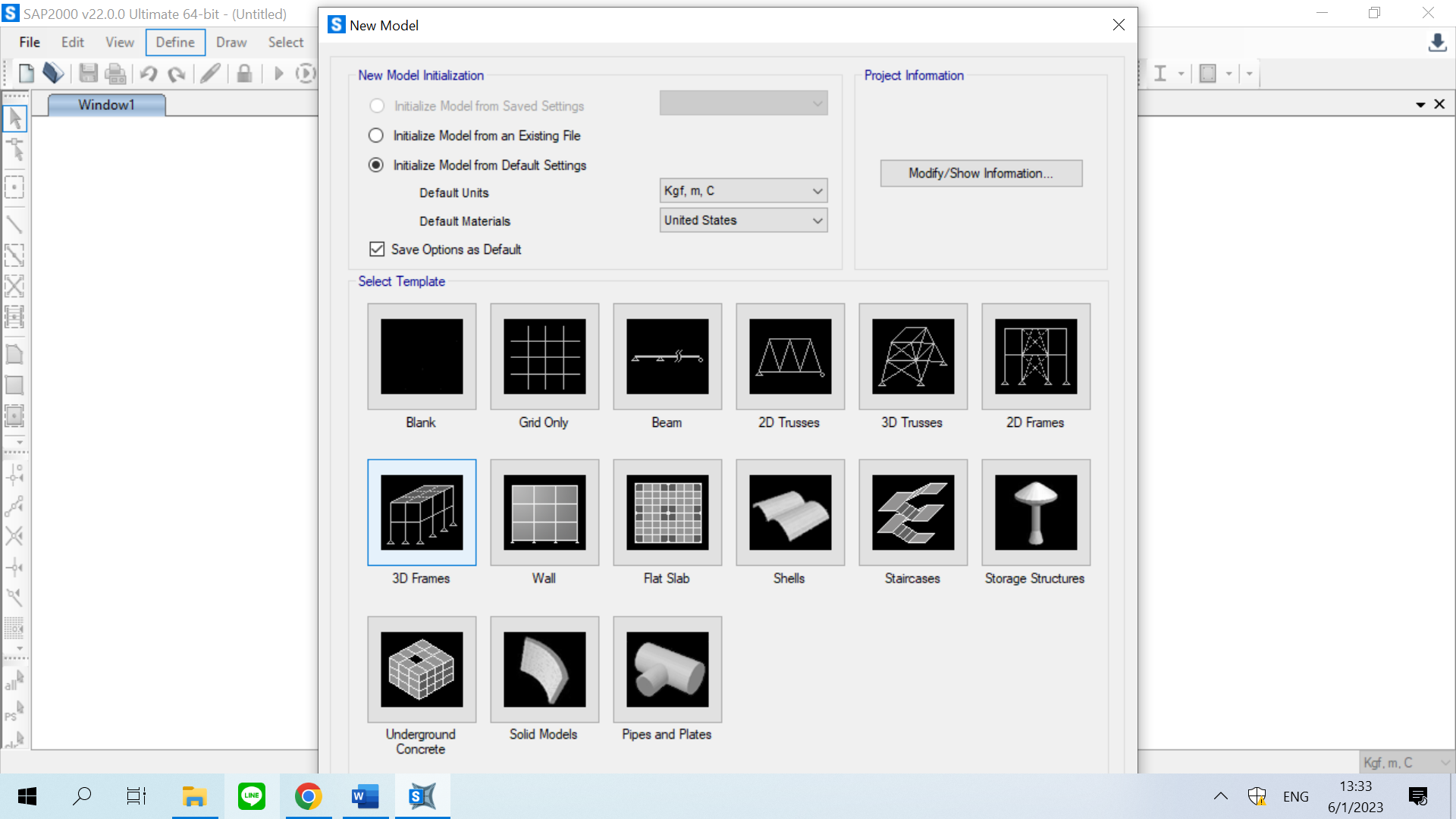The height and width of the screenshot is (819, 1456).
Task: Click the Run Analysis play icon
Action: (278, 74)
